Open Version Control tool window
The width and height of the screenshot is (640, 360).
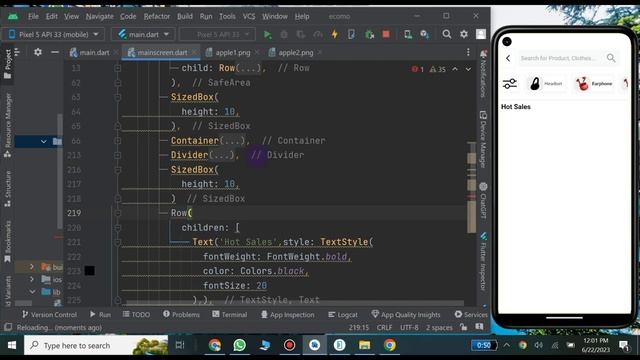[x=49, y=315]
